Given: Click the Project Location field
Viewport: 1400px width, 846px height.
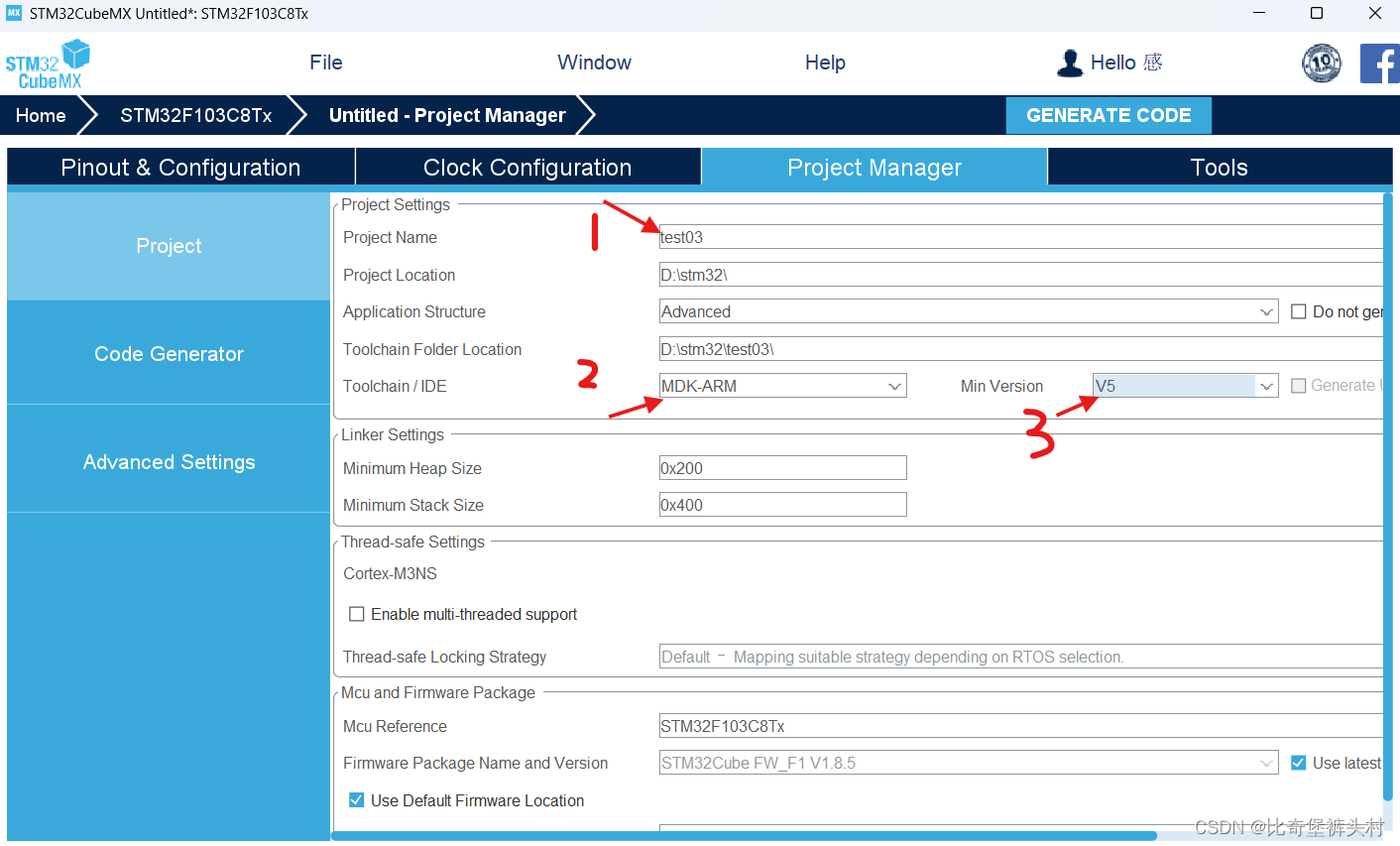Looking at the screenshot, I should click(x=1021, y=275).
